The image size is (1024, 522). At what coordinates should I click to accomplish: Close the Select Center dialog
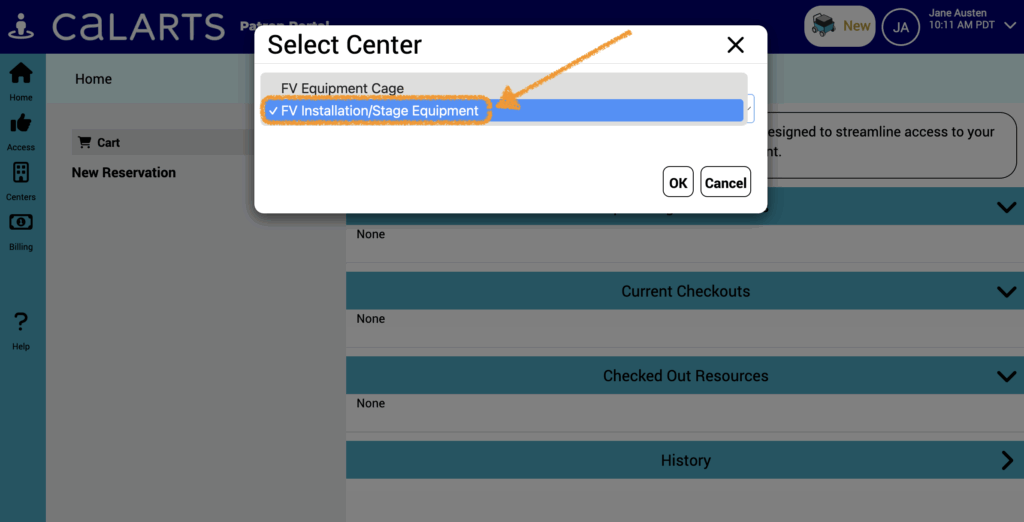click(735, 45)
